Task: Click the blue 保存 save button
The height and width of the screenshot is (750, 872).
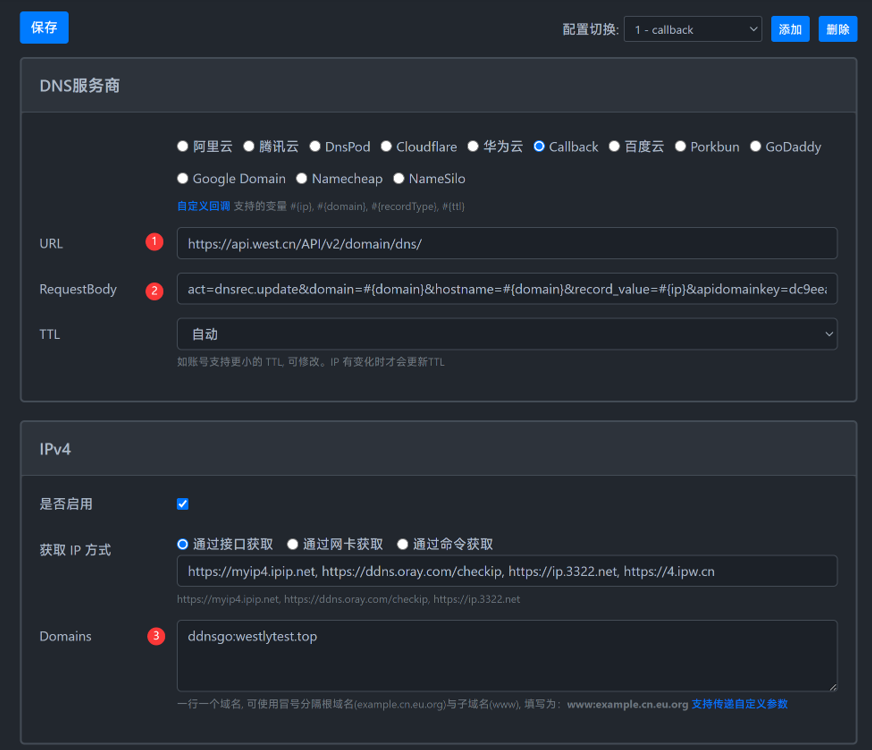Action: click(44, 27)
